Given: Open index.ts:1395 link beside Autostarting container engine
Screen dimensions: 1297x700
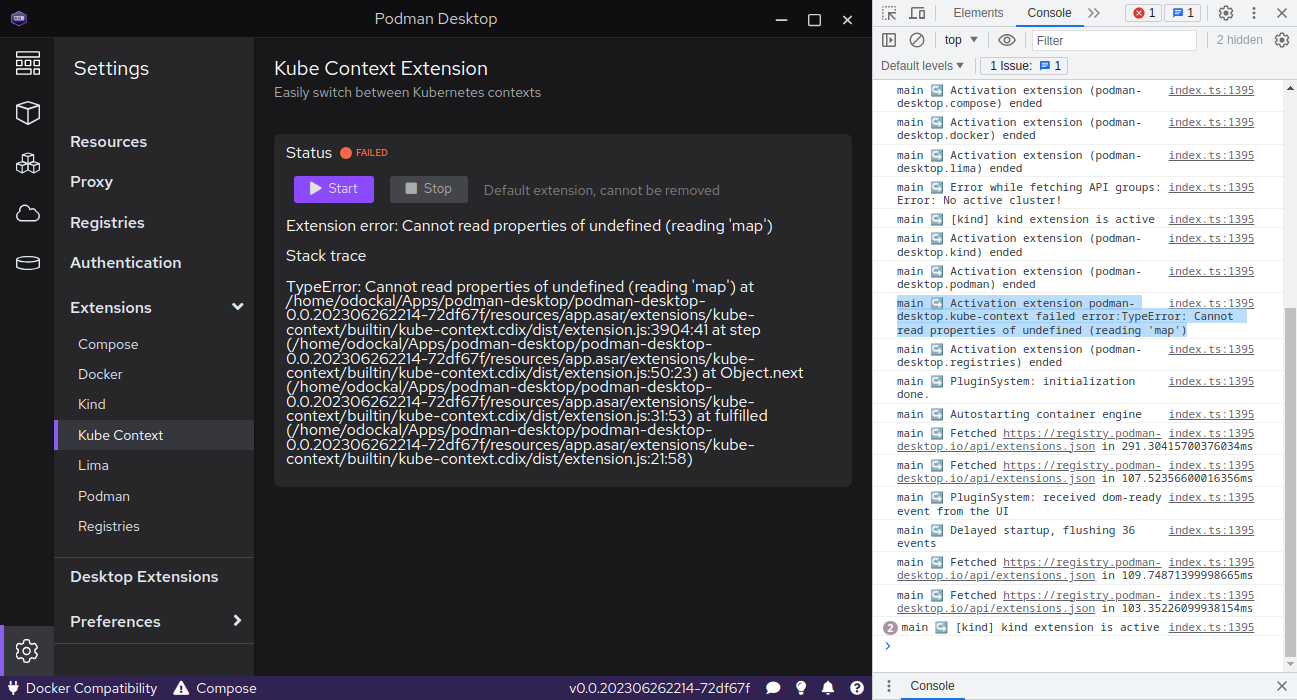Looking at the screenshot, I should pos(1211,414).
